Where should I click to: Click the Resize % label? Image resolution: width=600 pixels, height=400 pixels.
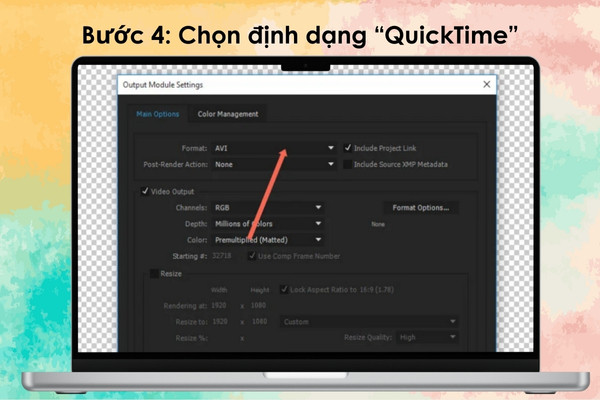[x=191, y=338]
